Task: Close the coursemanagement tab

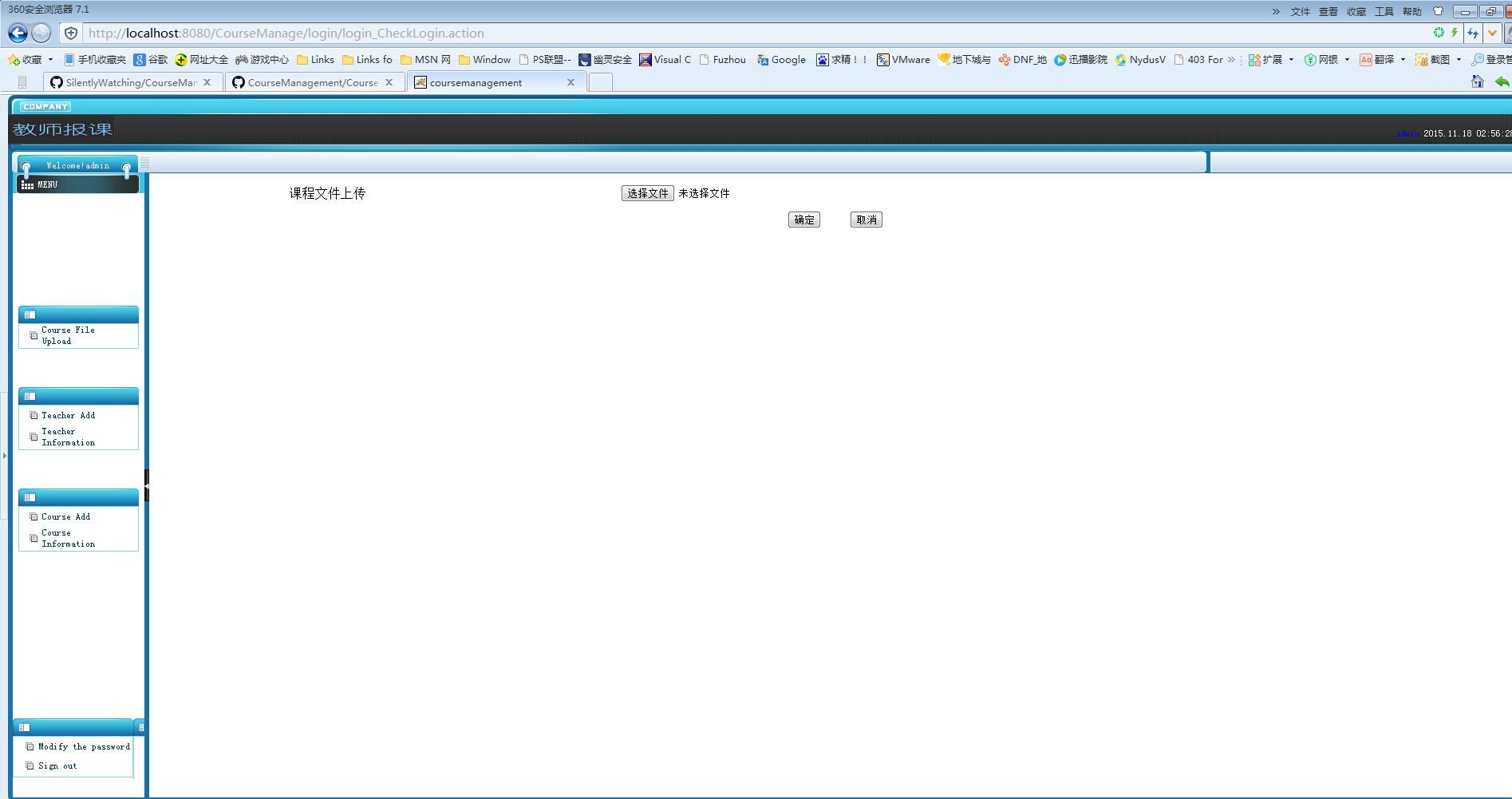Action: [571, 82]
